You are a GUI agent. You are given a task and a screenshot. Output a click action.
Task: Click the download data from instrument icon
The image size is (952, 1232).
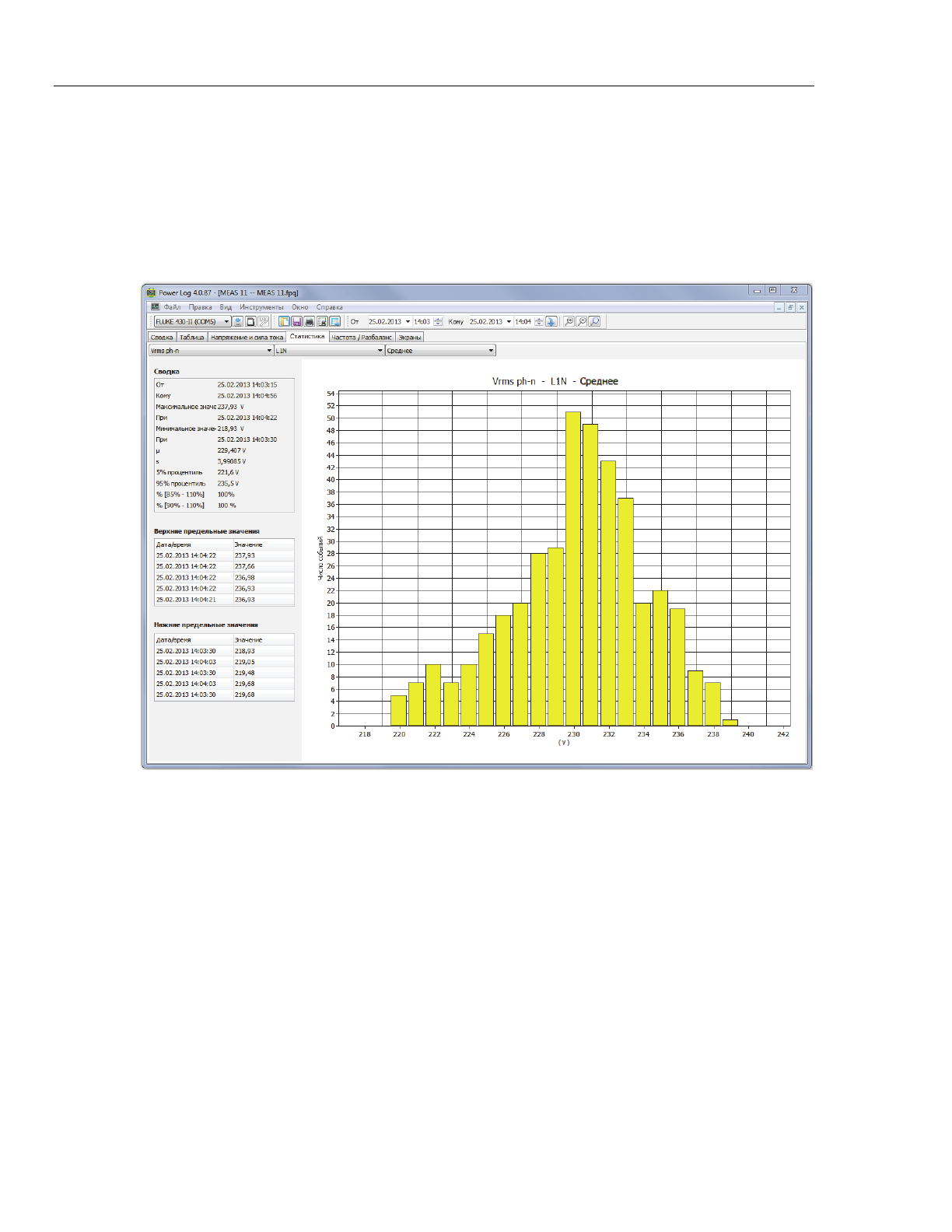tap(238, 321)
